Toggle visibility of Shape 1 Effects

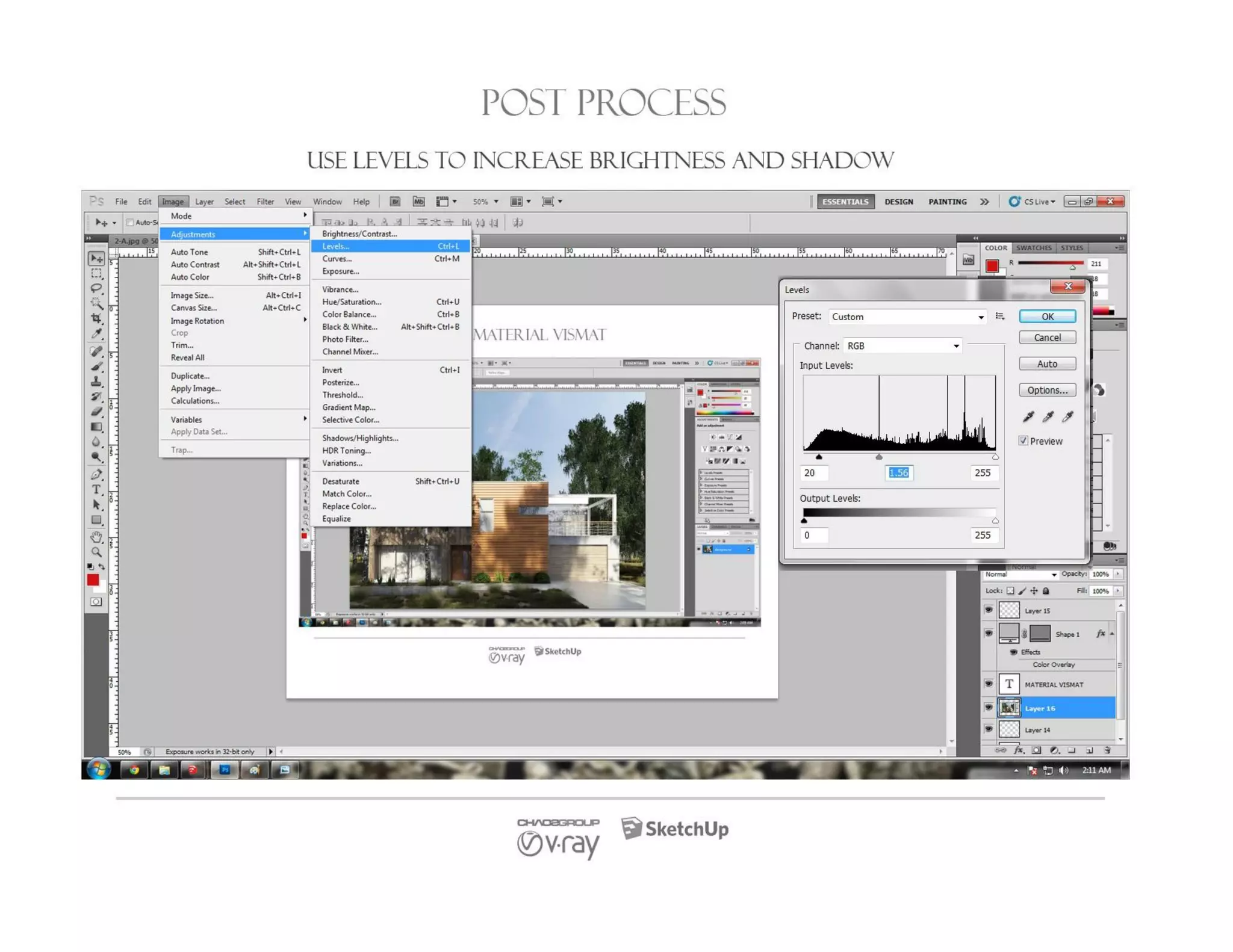tap(1013, 652)
